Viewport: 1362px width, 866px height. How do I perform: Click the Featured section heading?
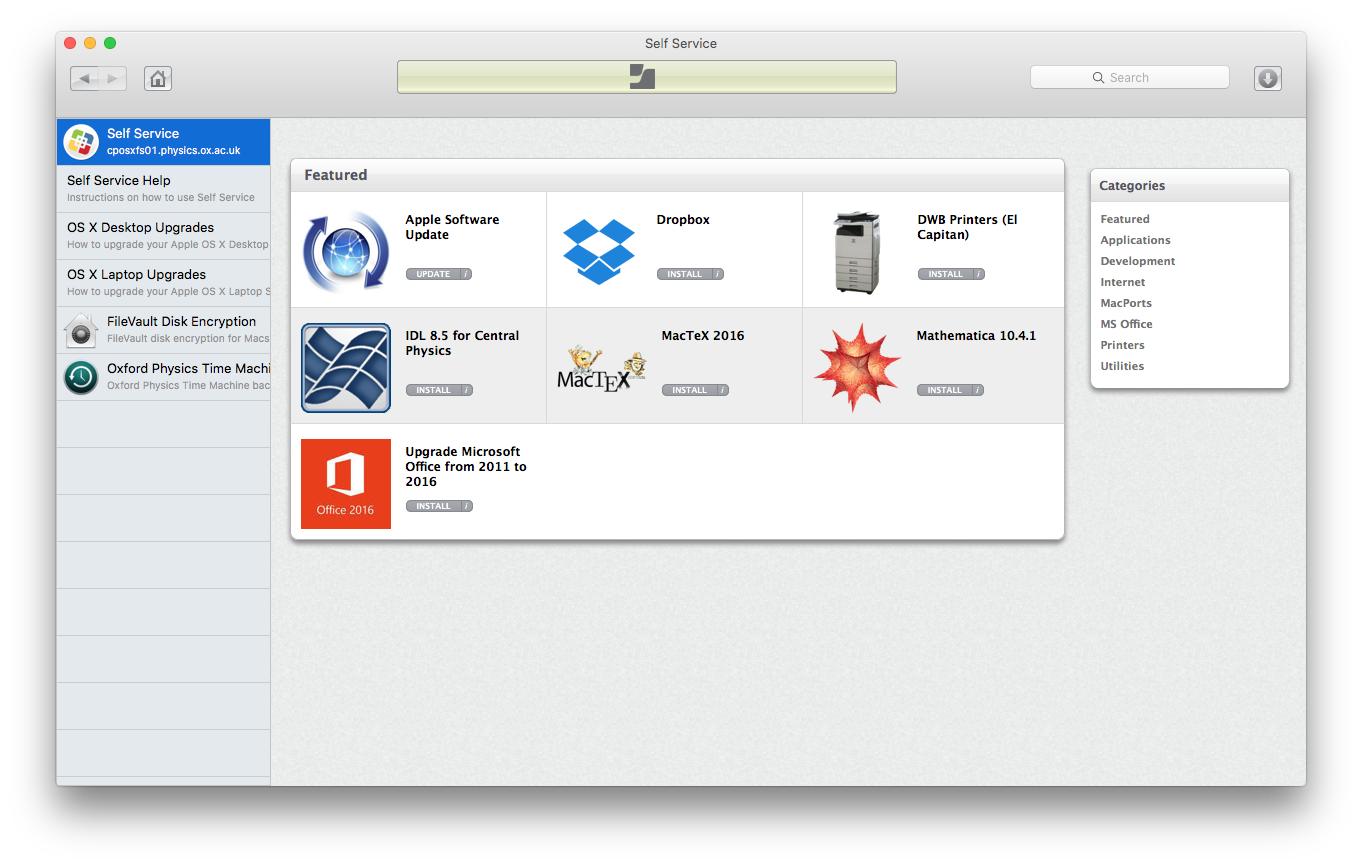click(336, 175)
